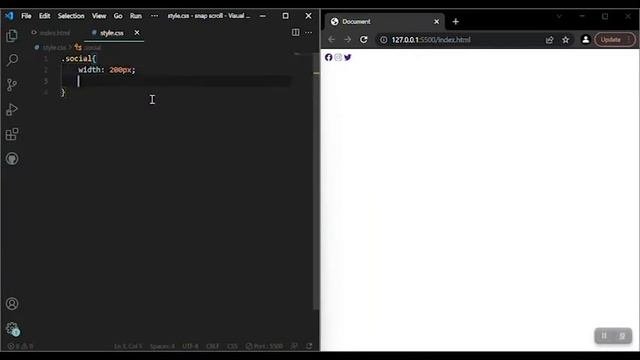The width and height of the screenshot is (640, 360).
Task: Open the Selection menu
Action: pyautogui.click(x=71, y=16)
